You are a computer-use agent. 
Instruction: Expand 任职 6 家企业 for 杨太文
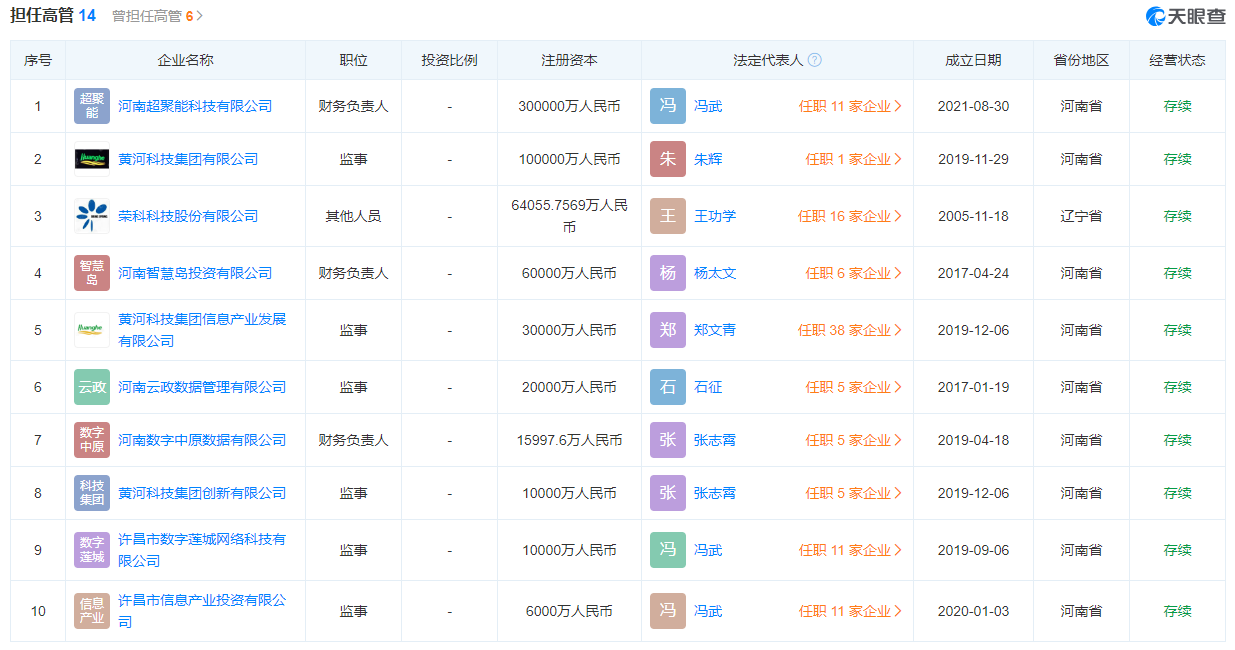[x=854, y=273]
